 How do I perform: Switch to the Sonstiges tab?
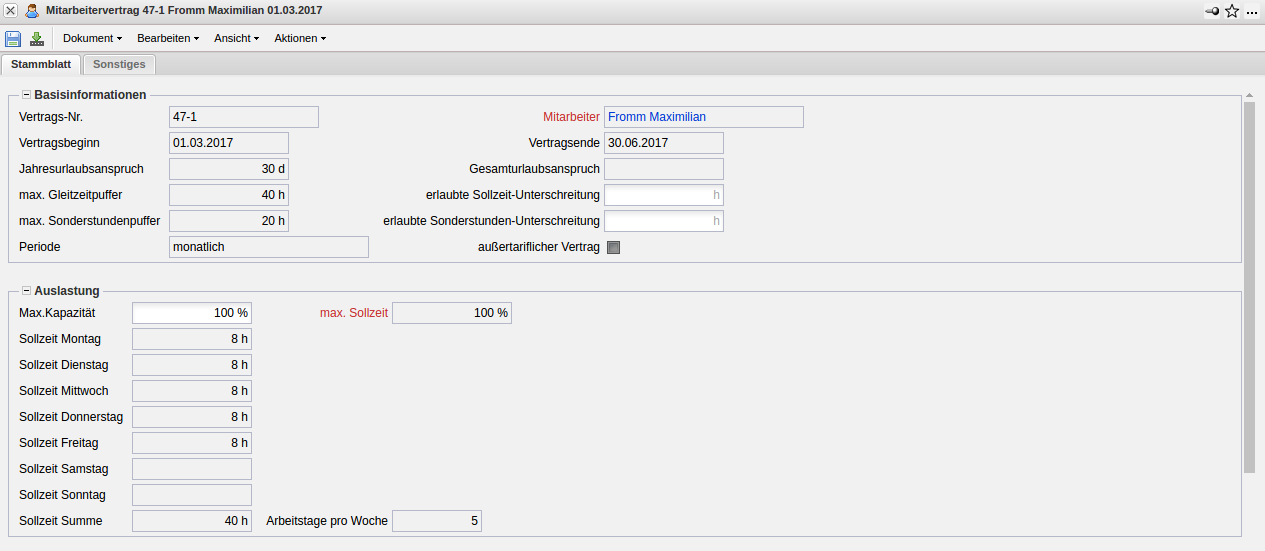click(119, 64)
